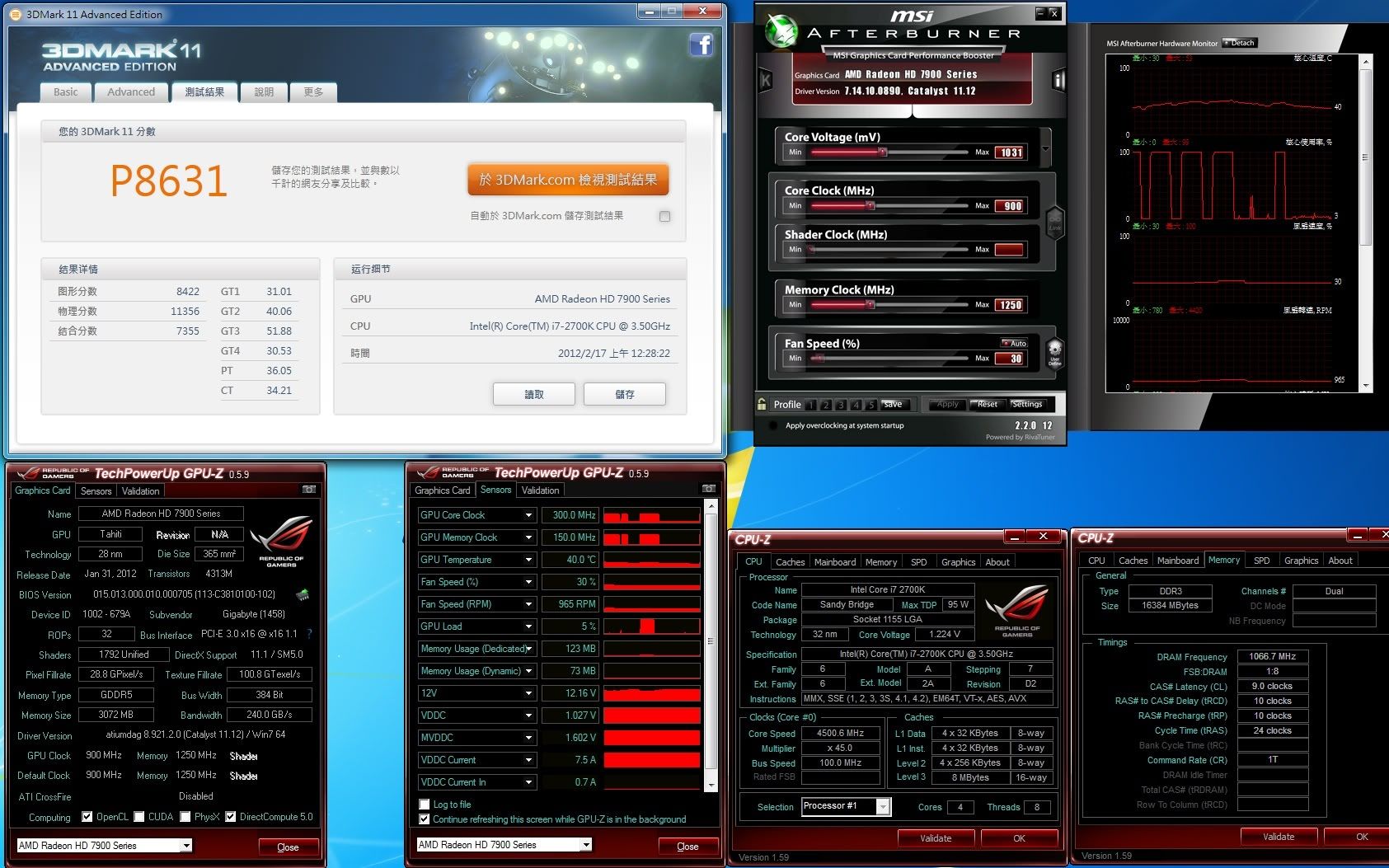Open the GPU Temperature sensor dropdown
Image resolution: width=1389 pixels, height=868 pixels.
pos(528,560)
